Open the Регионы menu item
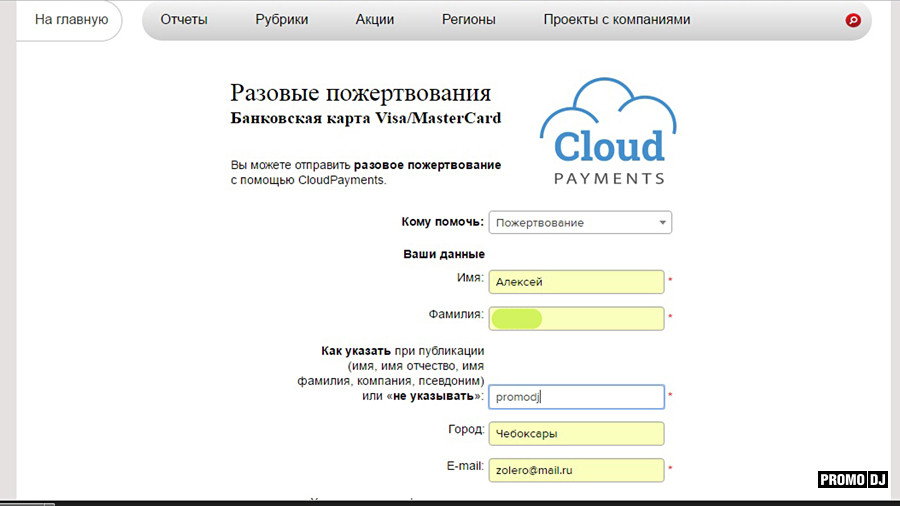900x506 pixels. click(x=469, y=20)
